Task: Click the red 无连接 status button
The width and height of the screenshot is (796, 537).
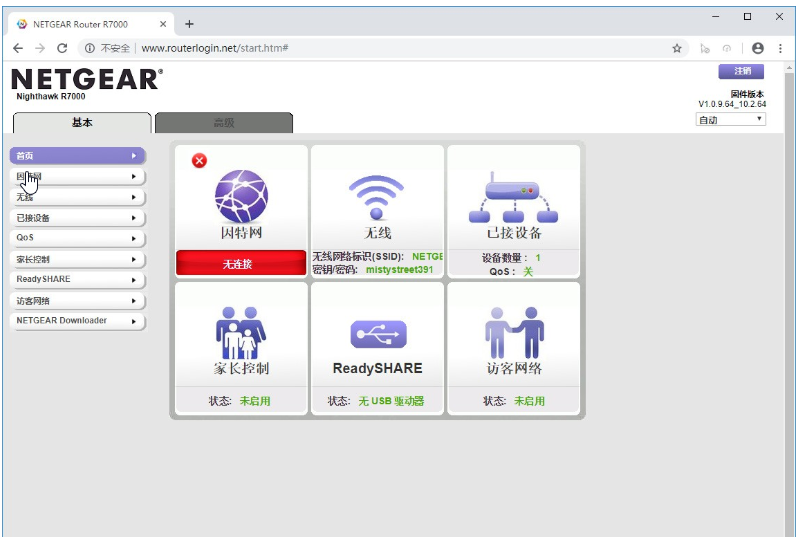Action: (241, 263)
